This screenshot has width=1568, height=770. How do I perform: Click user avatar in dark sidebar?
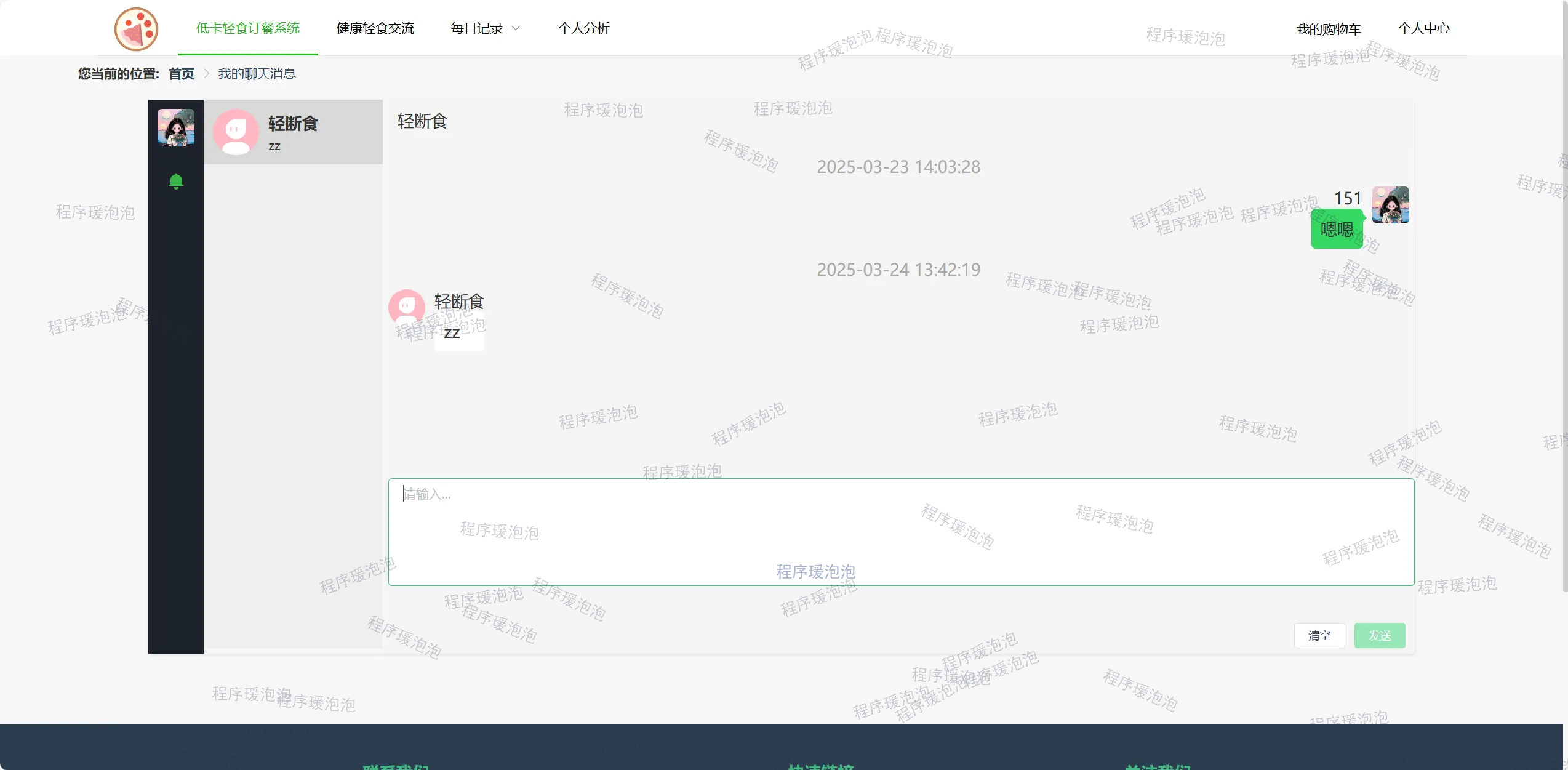[176, 127]
